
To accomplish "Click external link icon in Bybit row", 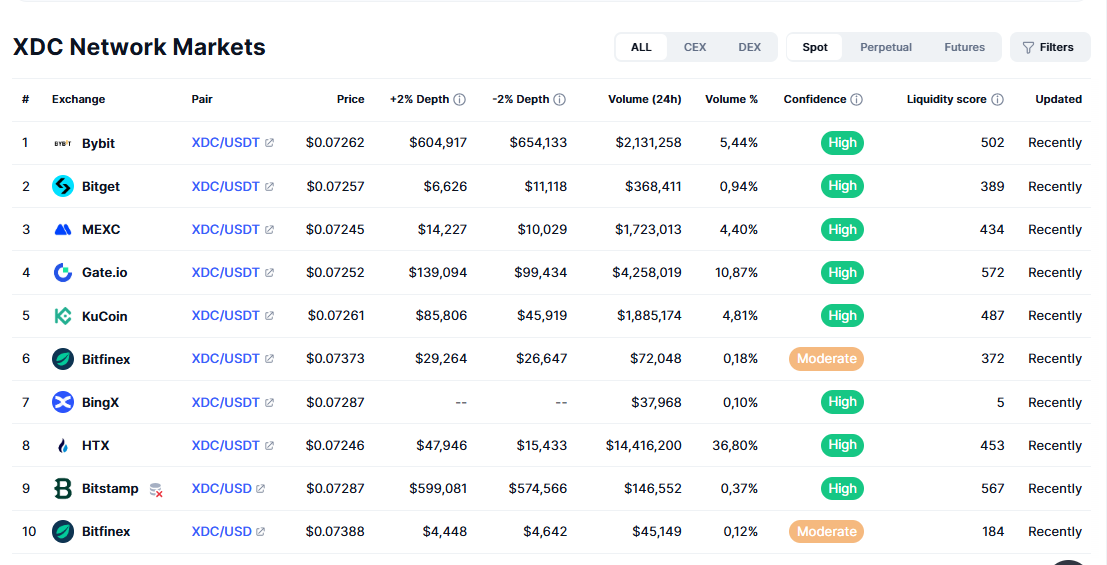I will (x=269, y=143).
